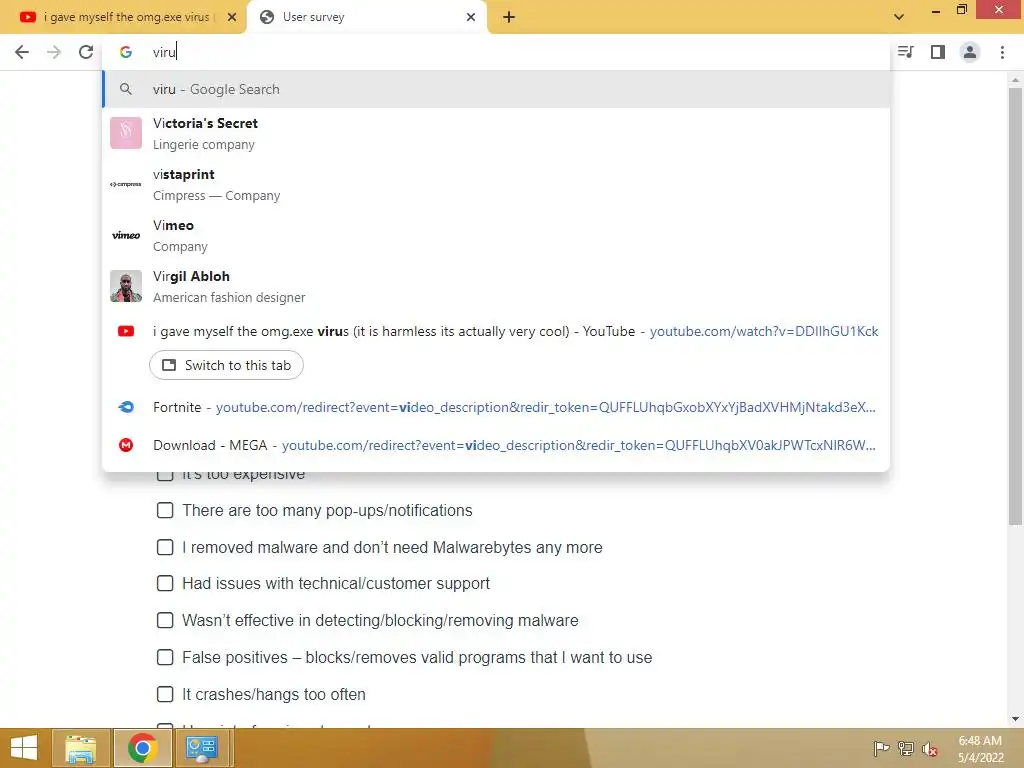Check 'False positives' option

point(165,657)
